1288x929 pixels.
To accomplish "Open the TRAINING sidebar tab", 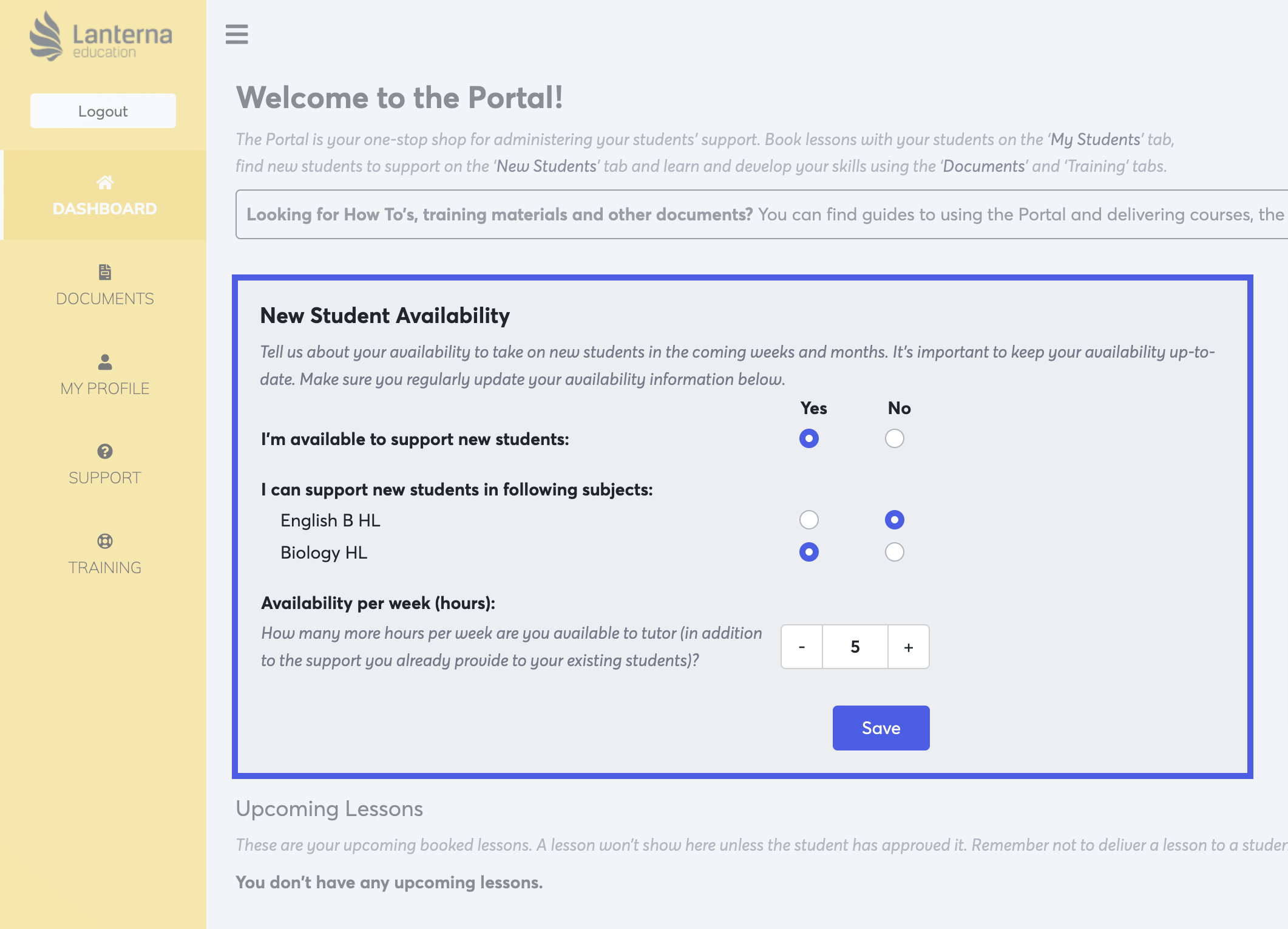I will (105, 568).
